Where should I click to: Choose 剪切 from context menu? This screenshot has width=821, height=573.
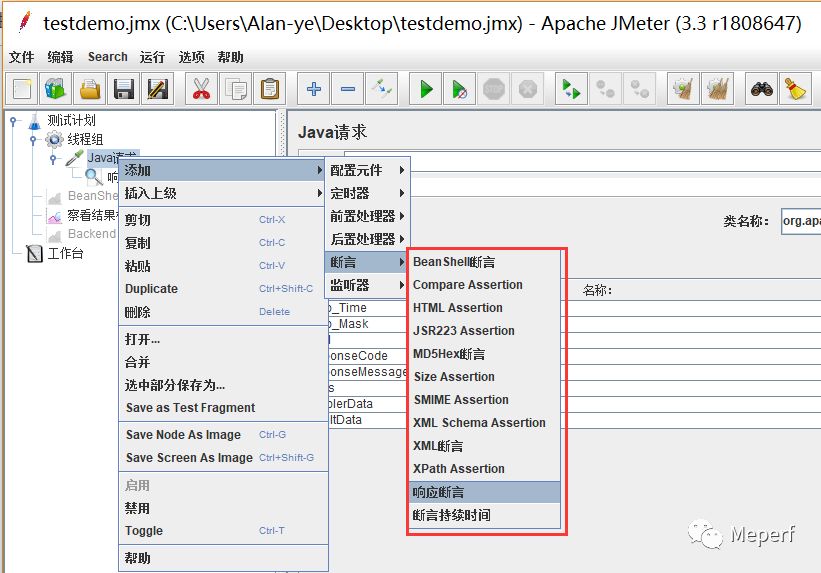pyautogui.click(x=223, y=220)
